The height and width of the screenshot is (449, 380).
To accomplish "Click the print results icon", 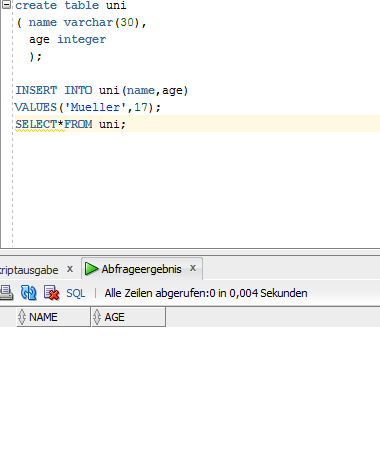I will pyautogui.click(x=6, y=292).
